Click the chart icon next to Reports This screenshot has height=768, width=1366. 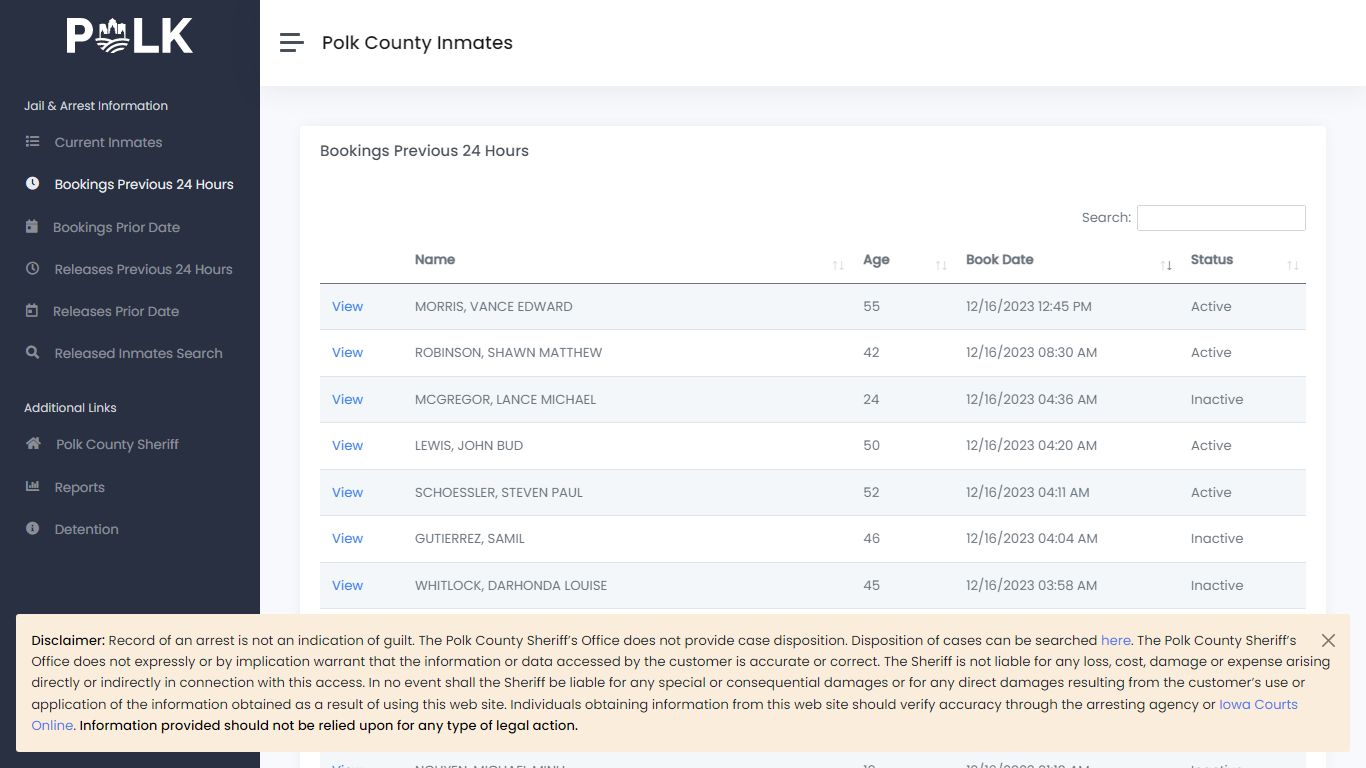[x=33, y=487]
